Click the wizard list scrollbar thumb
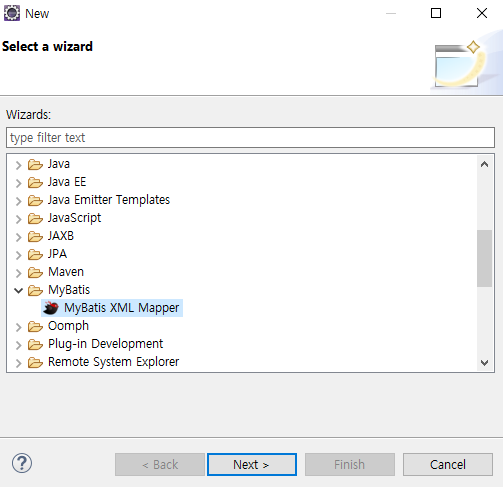 485,258
